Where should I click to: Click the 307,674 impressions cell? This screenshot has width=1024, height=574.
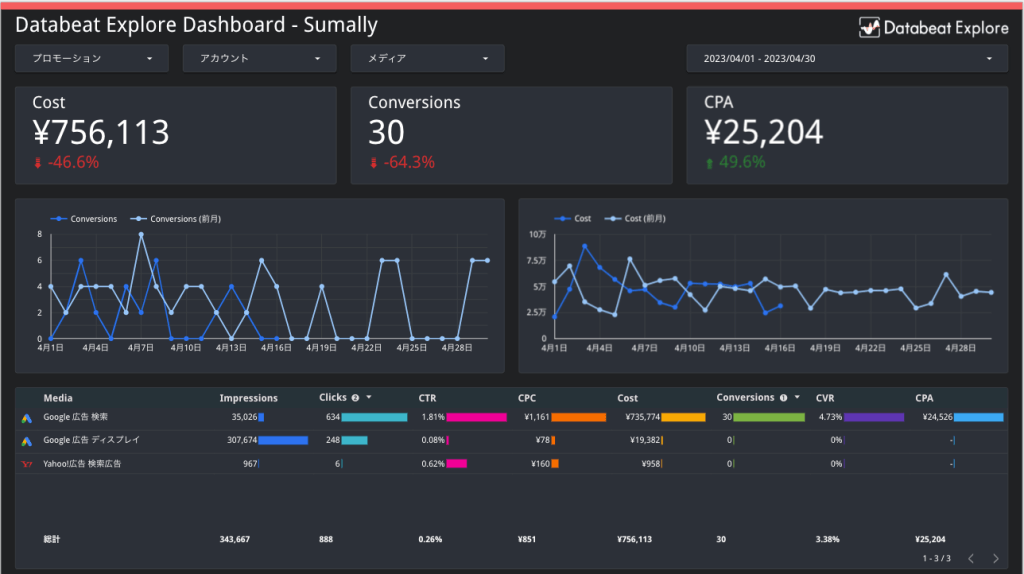coord(242,440)
